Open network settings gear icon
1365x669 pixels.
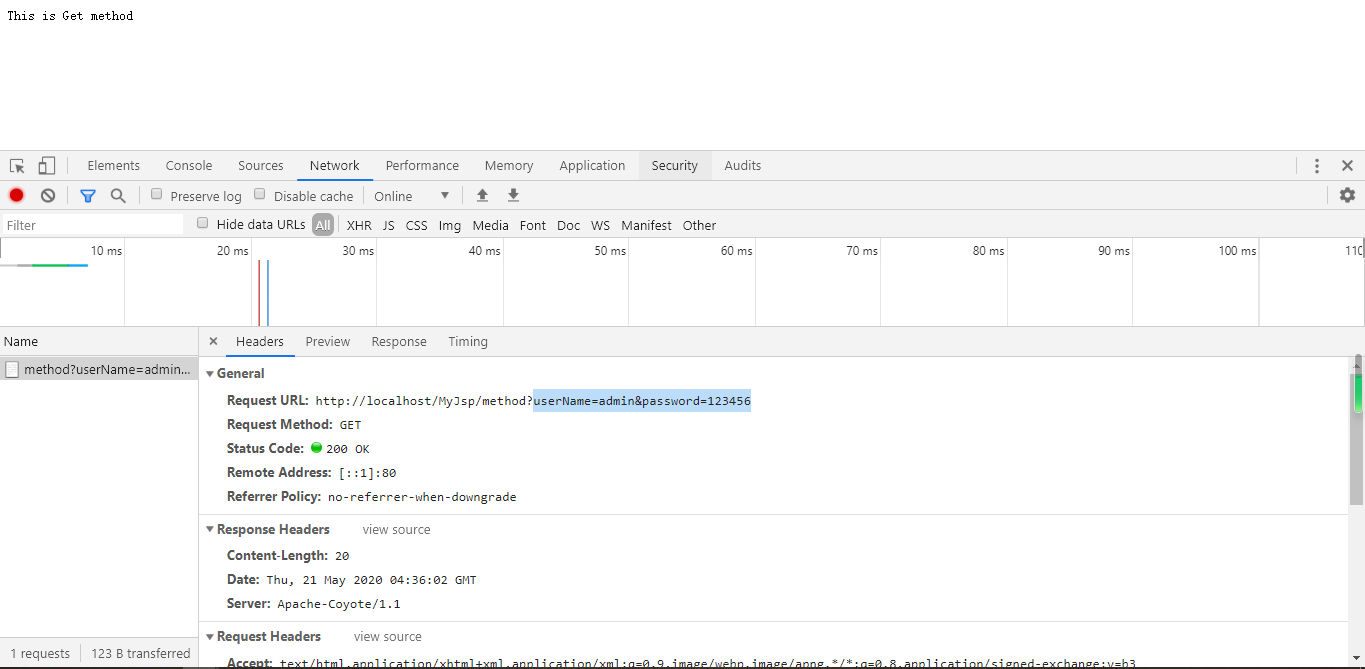tap(1347, 195)
